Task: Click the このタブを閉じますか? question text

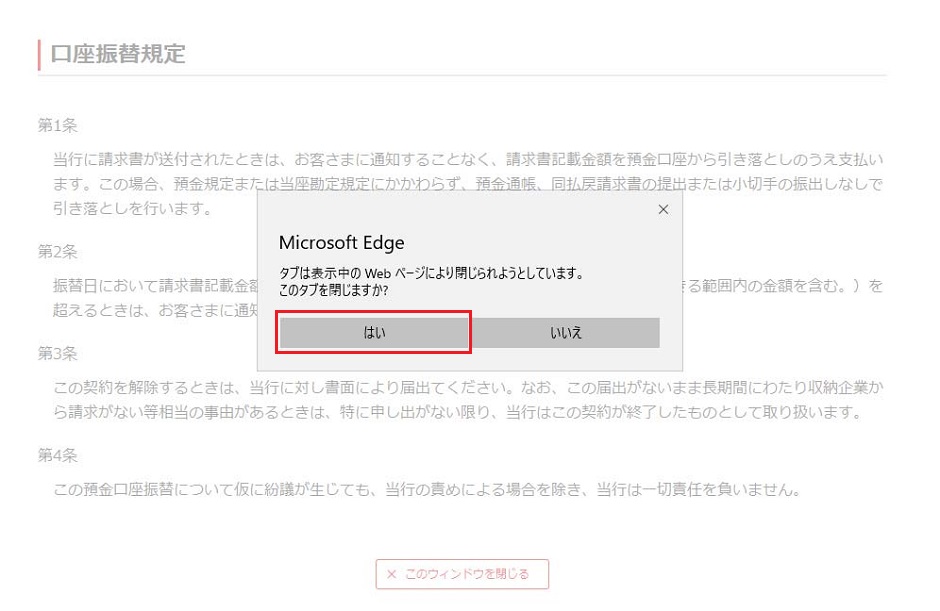Action: [x=333, y=291]
